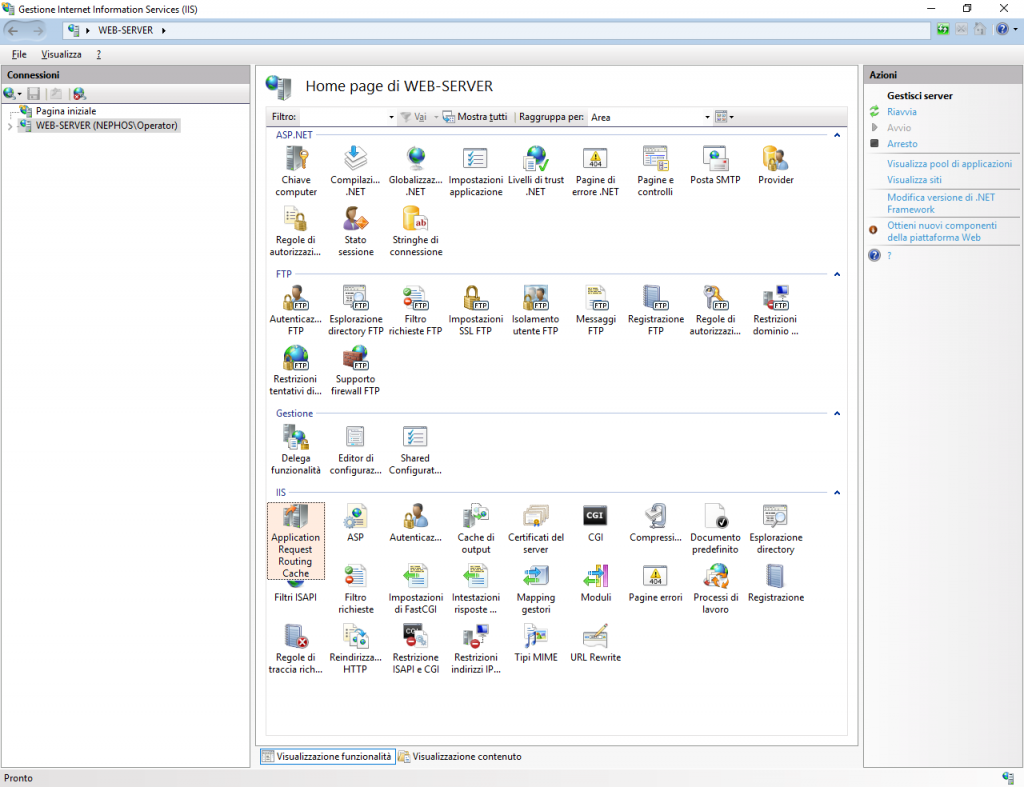Open Shared Configuration feature
This screenshot has width=1024, height=787.
(x=415, y=449)
